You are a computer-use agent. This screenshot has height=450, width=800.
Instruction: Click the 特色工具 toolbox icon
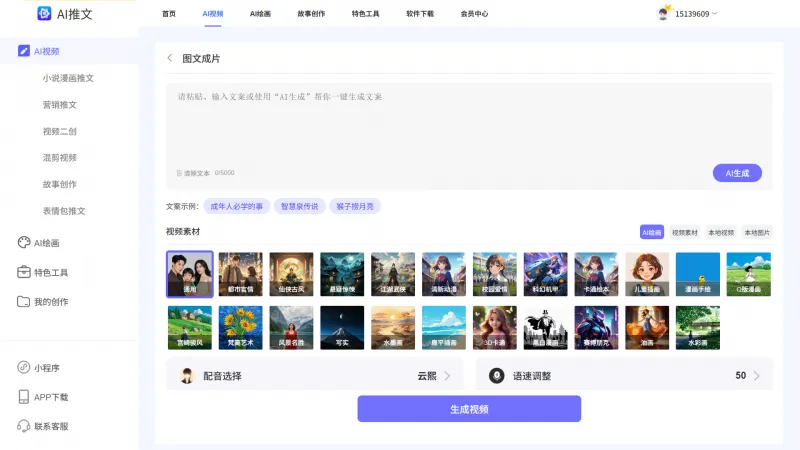pyautogui.click(x=24, y=272)
